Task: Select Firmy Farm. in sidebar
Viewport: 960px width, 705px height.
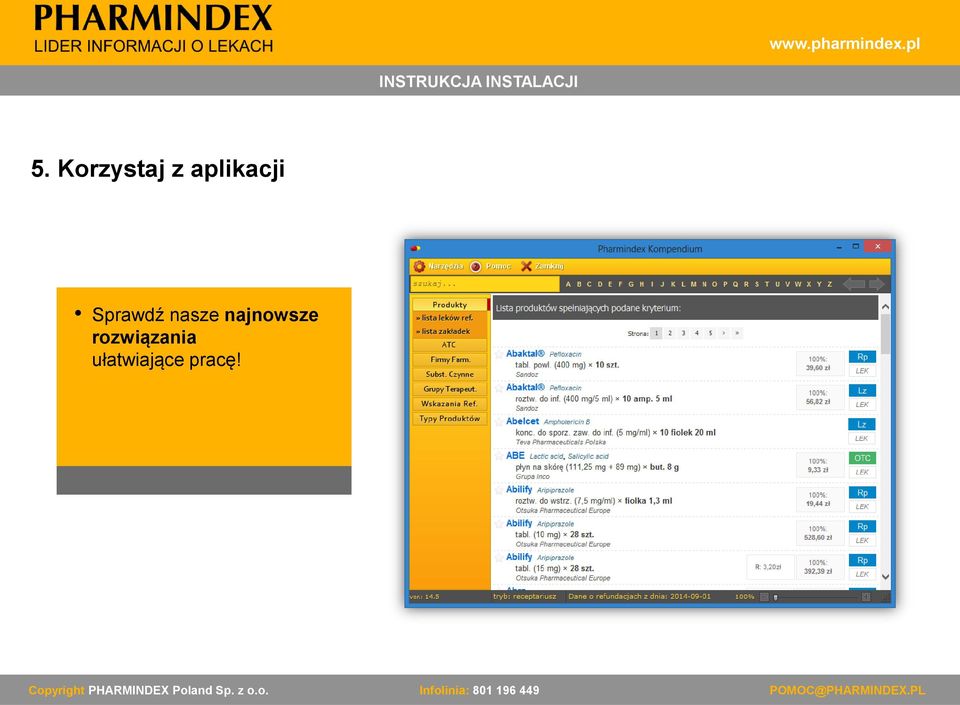Action: coord(449,359)
